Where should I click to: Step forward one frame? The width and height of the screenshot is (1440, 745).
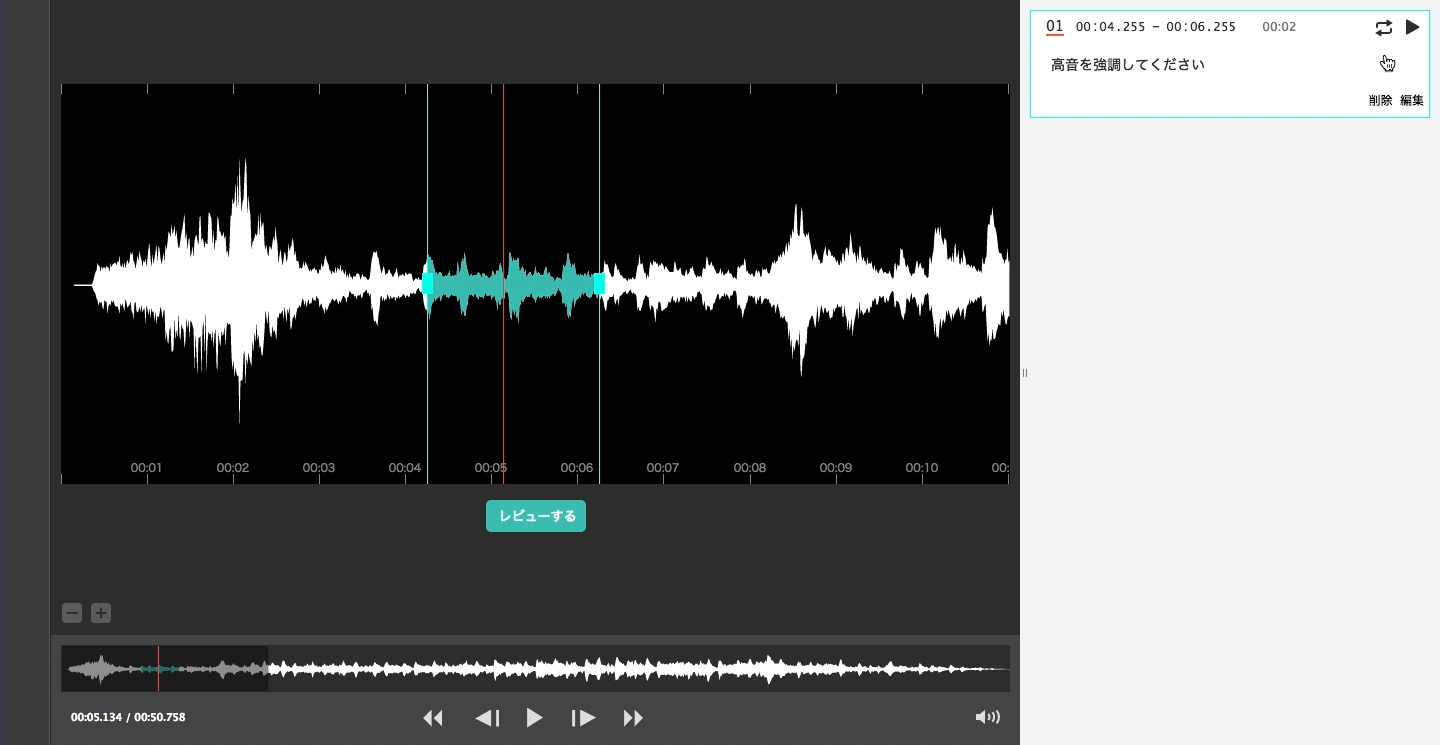pos(583,717)
